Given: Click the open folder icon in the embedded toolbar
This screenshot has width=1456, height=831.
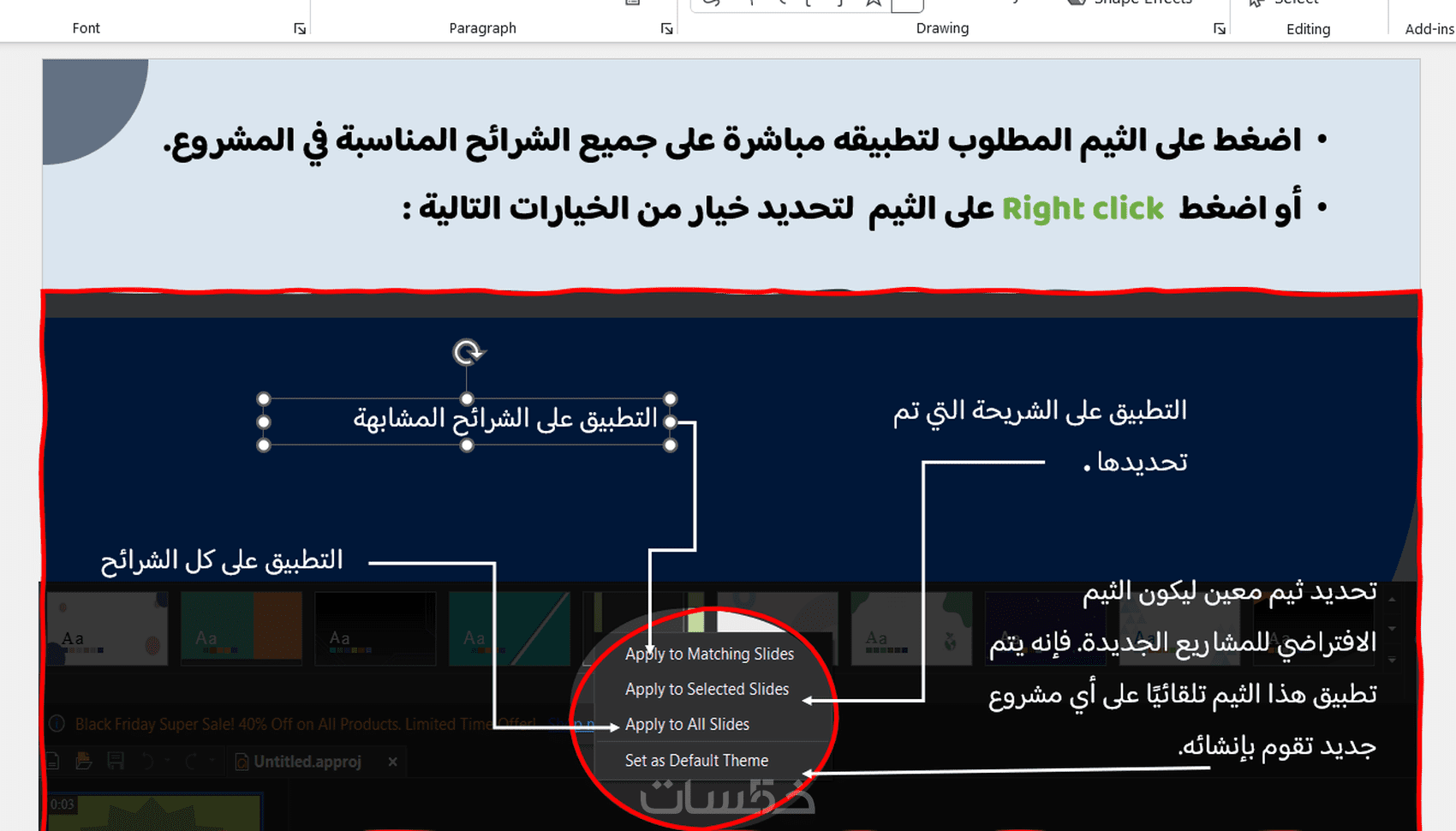Looking at the screenshot, I should (83, 761).
